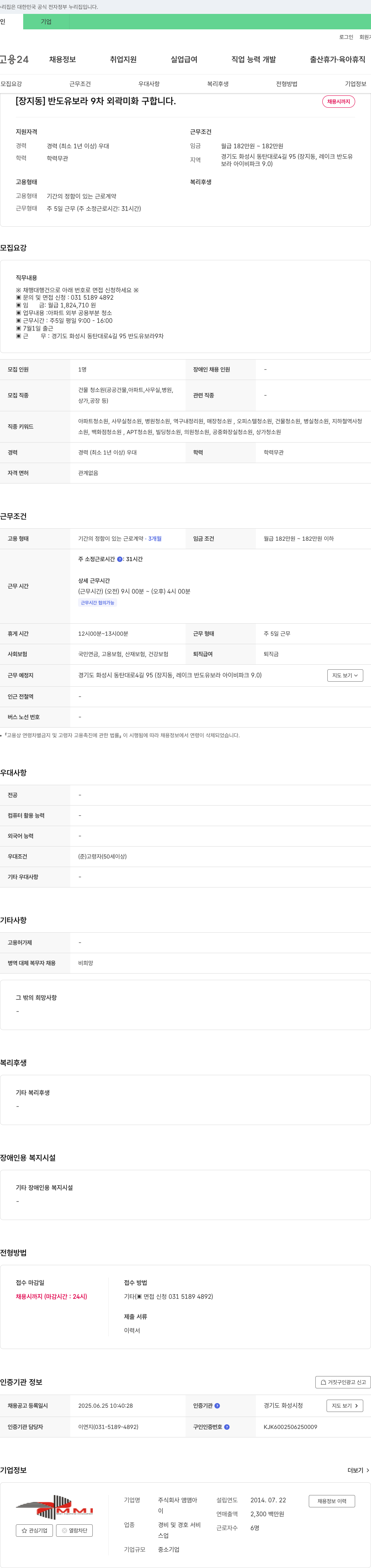Click the 구인인증번호 help icon

(226, 1427)
